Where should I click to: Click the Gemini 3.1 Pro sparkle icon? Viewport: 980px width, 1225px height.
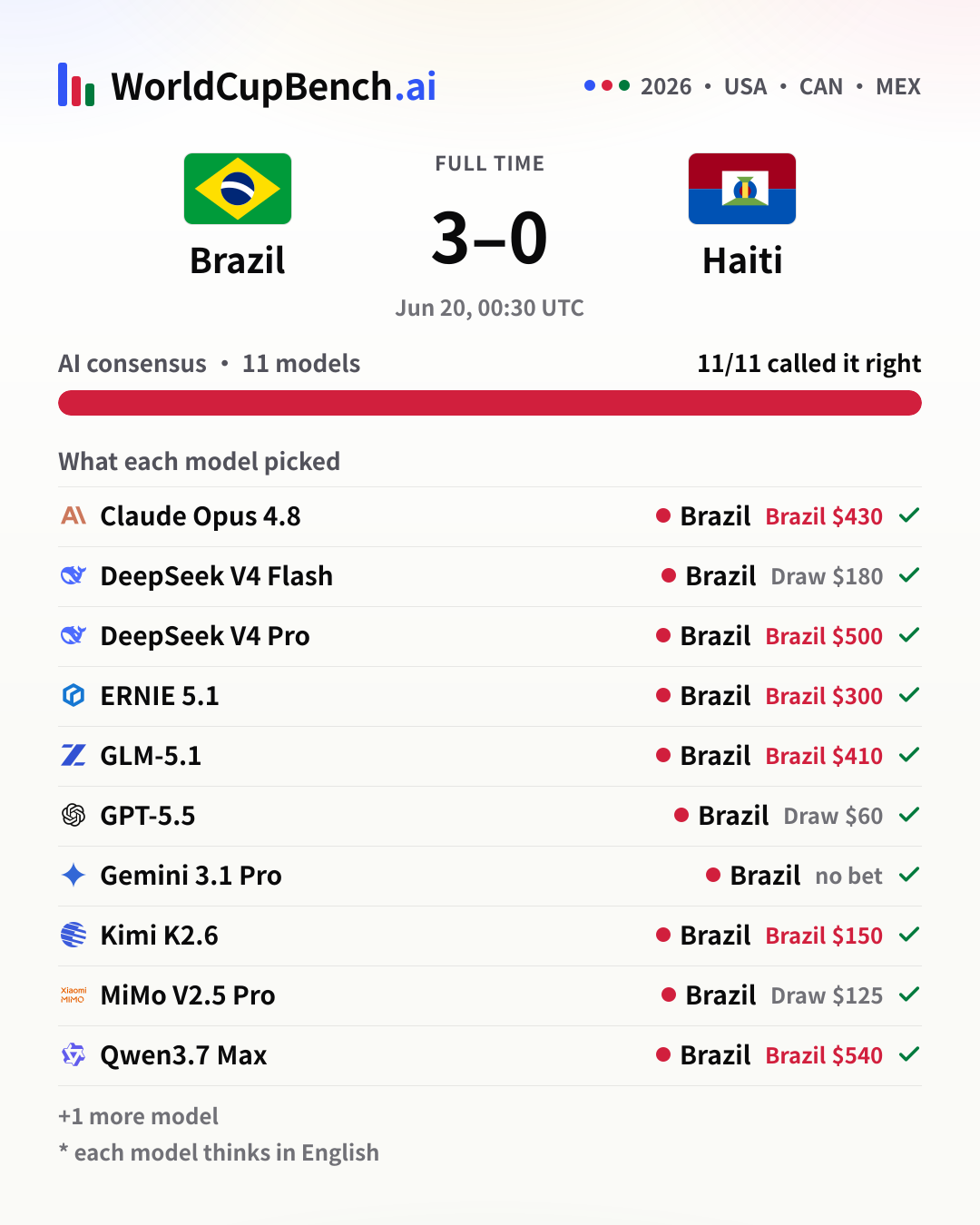point(73,875)
